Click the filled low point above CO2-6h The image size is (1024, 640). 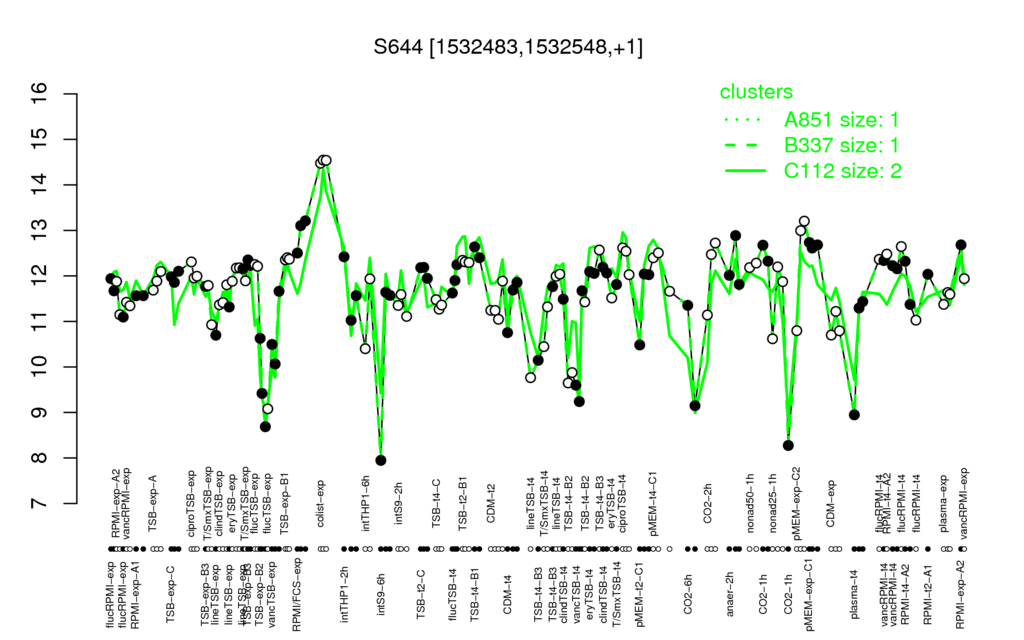point(696,406)
